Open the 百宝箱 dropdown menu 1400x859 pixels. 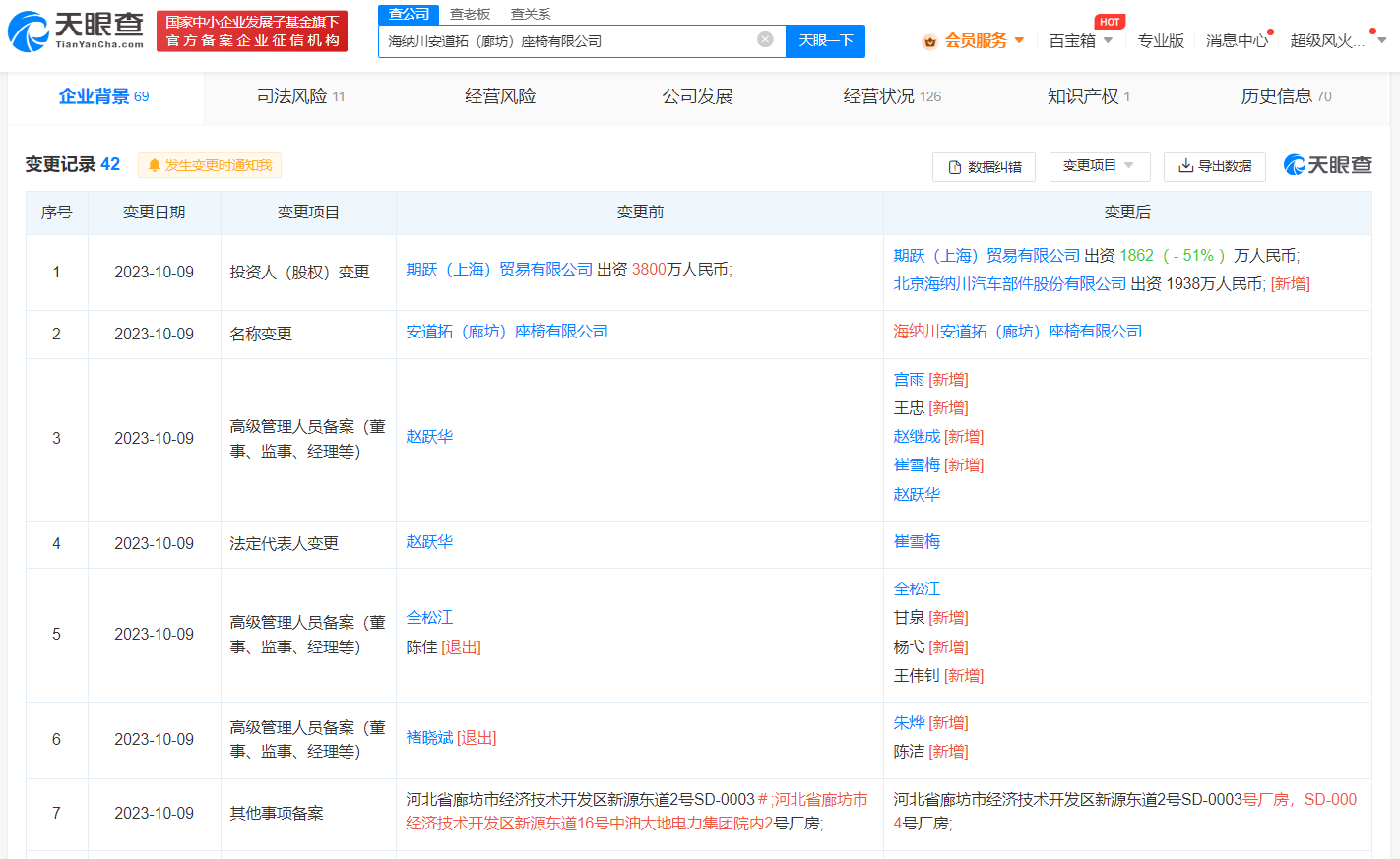tap(1080, 40)
